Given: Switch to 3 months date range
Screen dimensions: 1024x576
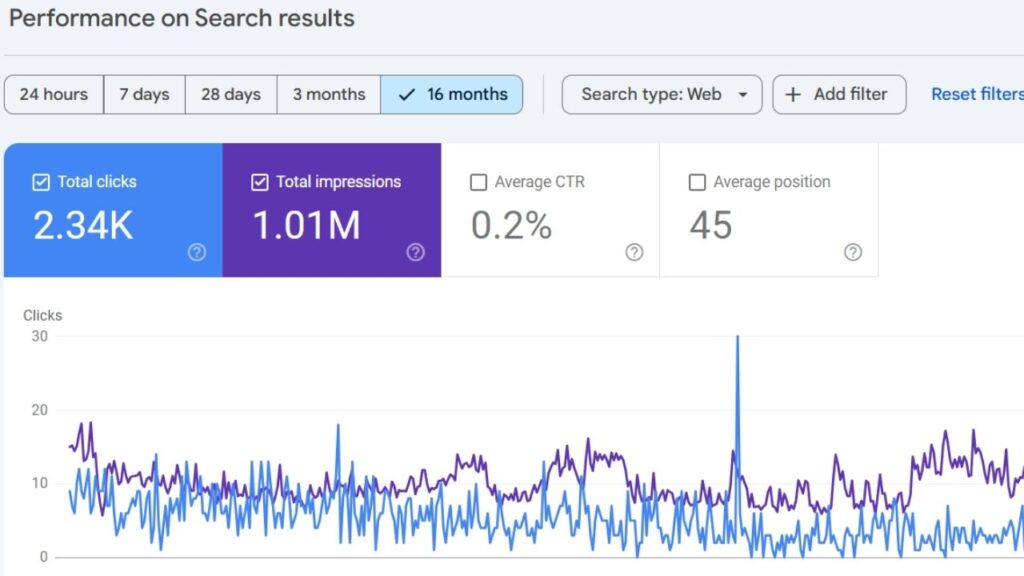Looking at the screenshot, I should (x=329, y=95).
